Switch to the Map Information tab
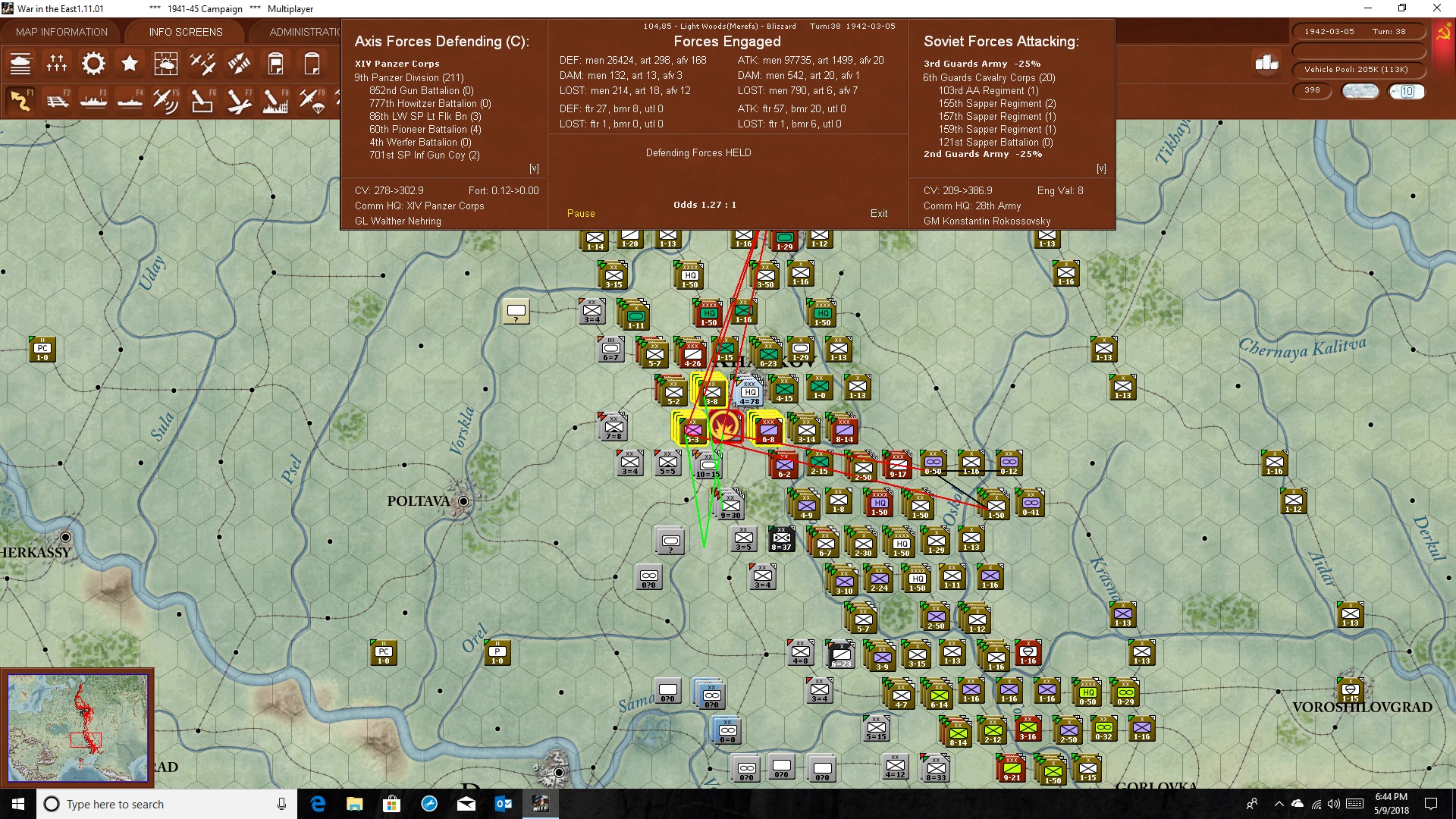This screenshot has width=1456, height=819. [62, 32]
